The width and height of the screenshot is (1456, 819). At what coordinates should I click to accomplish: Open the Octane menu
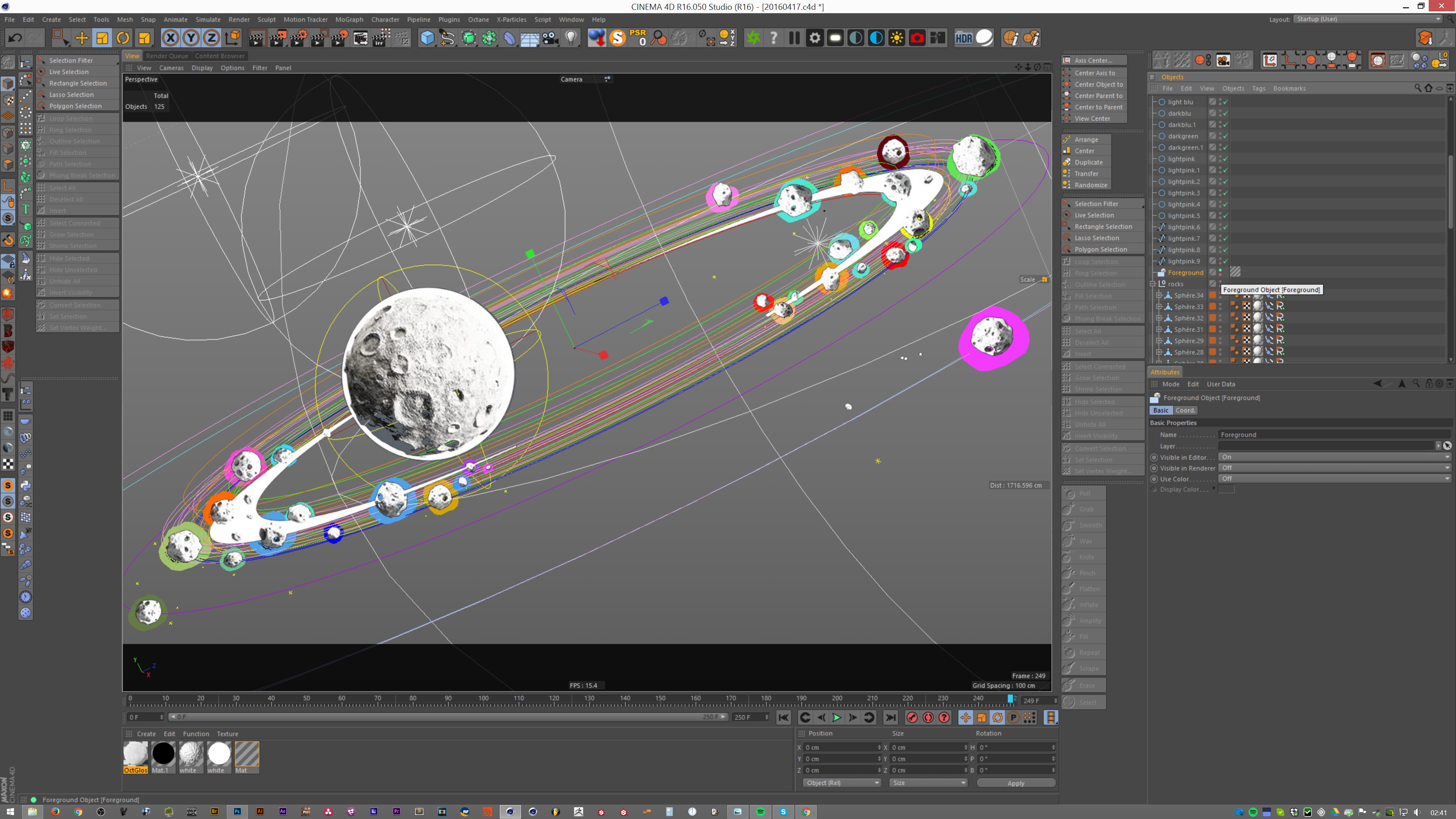pos(478,19)
